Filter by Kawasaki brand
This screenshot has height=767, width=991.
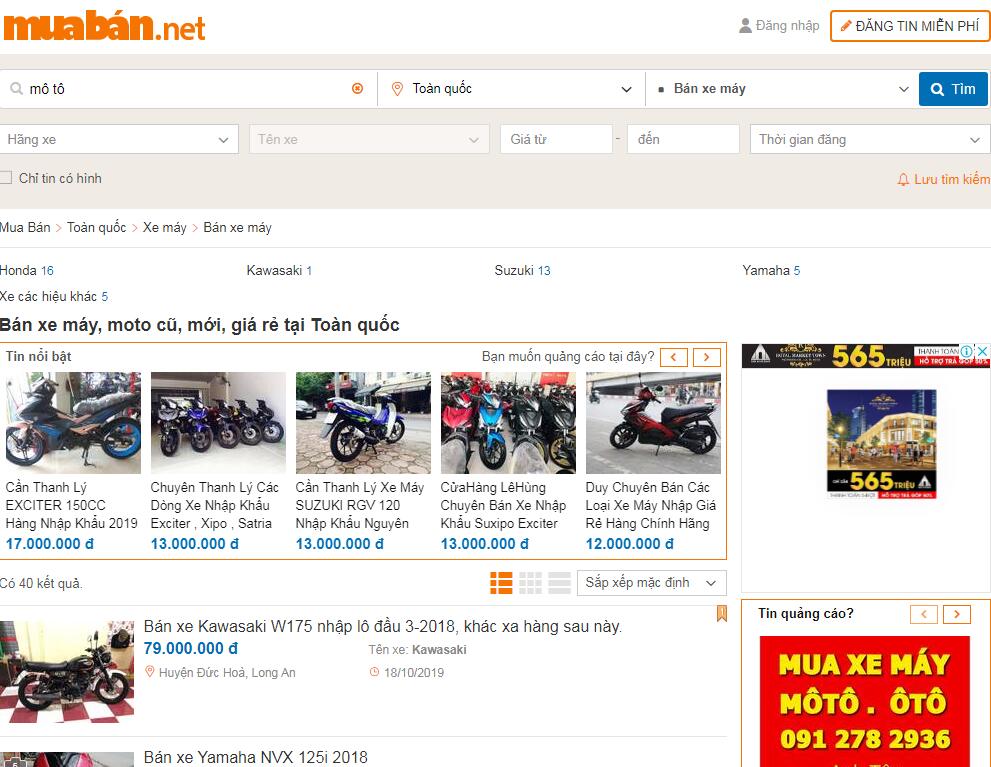tap(279, 270)
